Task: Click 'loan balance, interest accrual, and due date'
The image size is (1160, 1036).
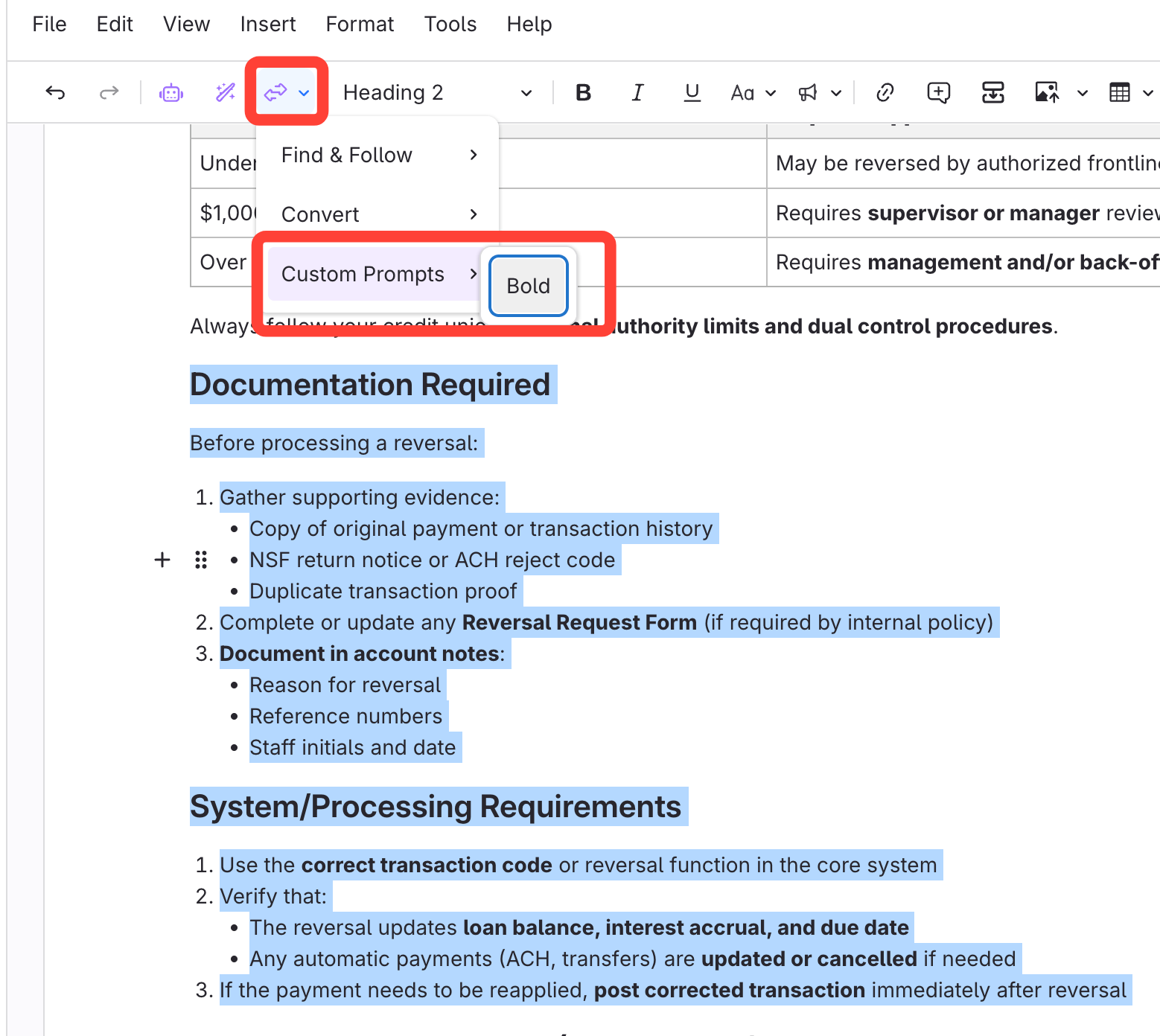Action: tap(686, 927)
